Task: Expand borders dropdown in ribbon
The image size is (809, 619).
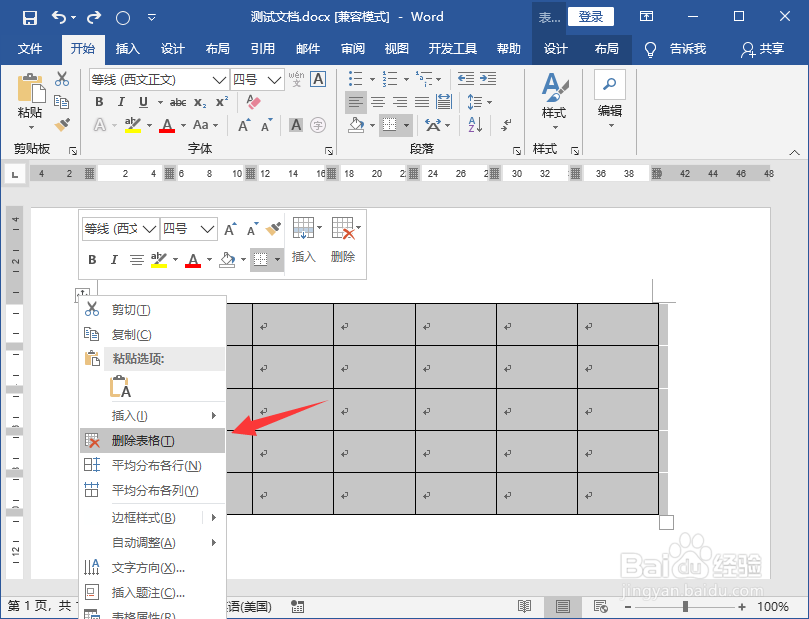Action: tap(407, 125)
